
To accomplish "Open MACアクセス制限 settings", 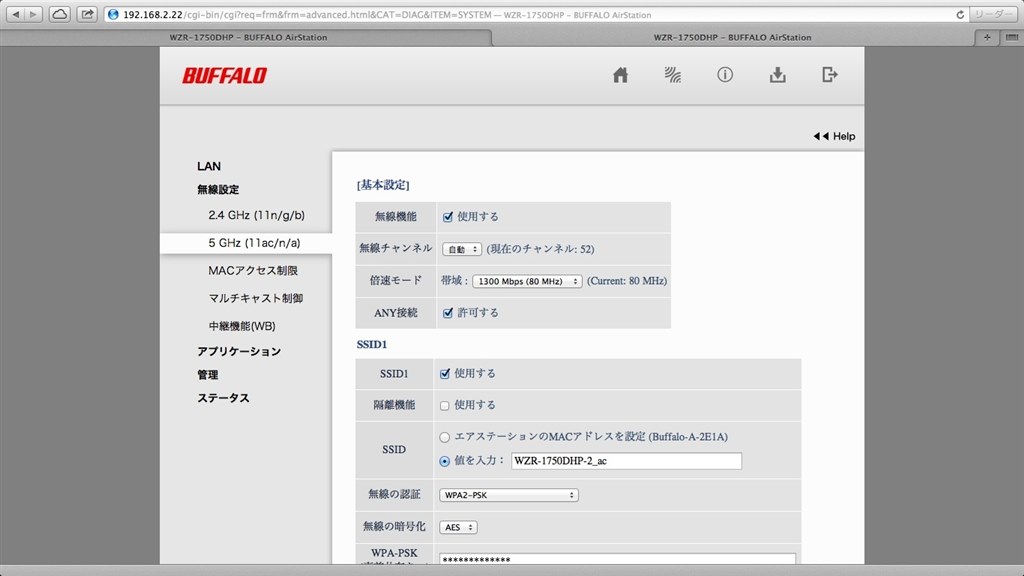I will (x=253, y=270).
